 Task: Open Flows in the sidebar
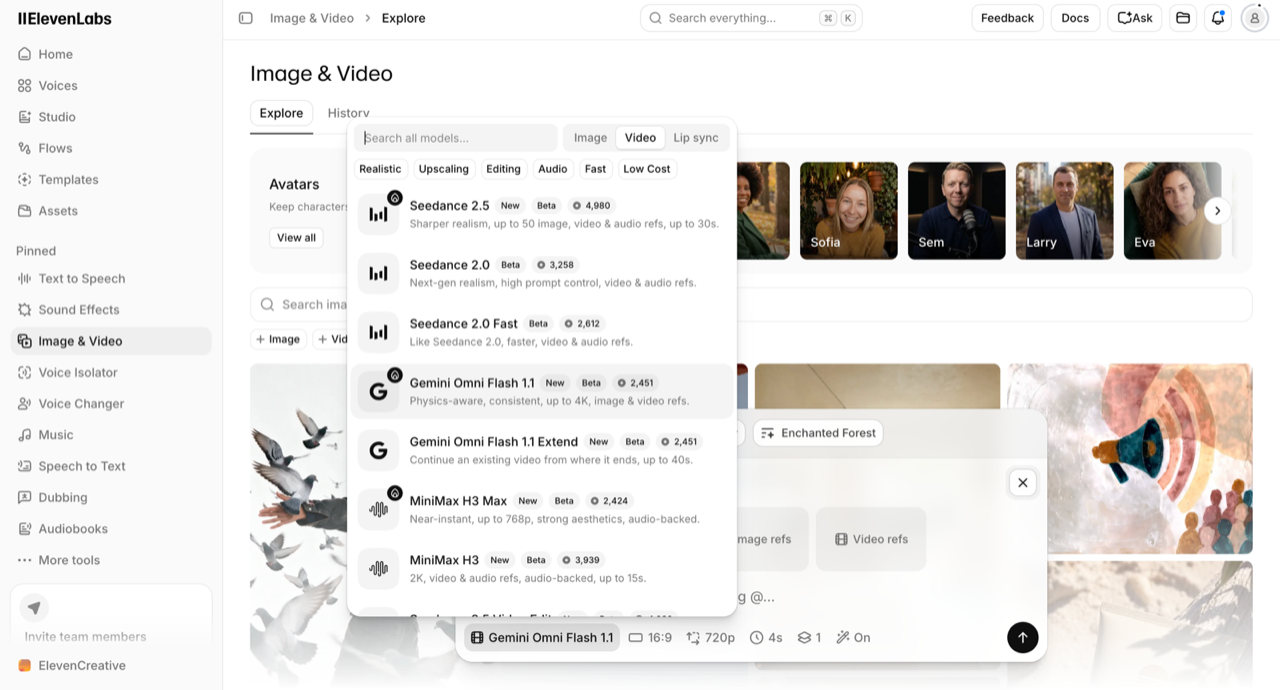[x=111, y=148]
